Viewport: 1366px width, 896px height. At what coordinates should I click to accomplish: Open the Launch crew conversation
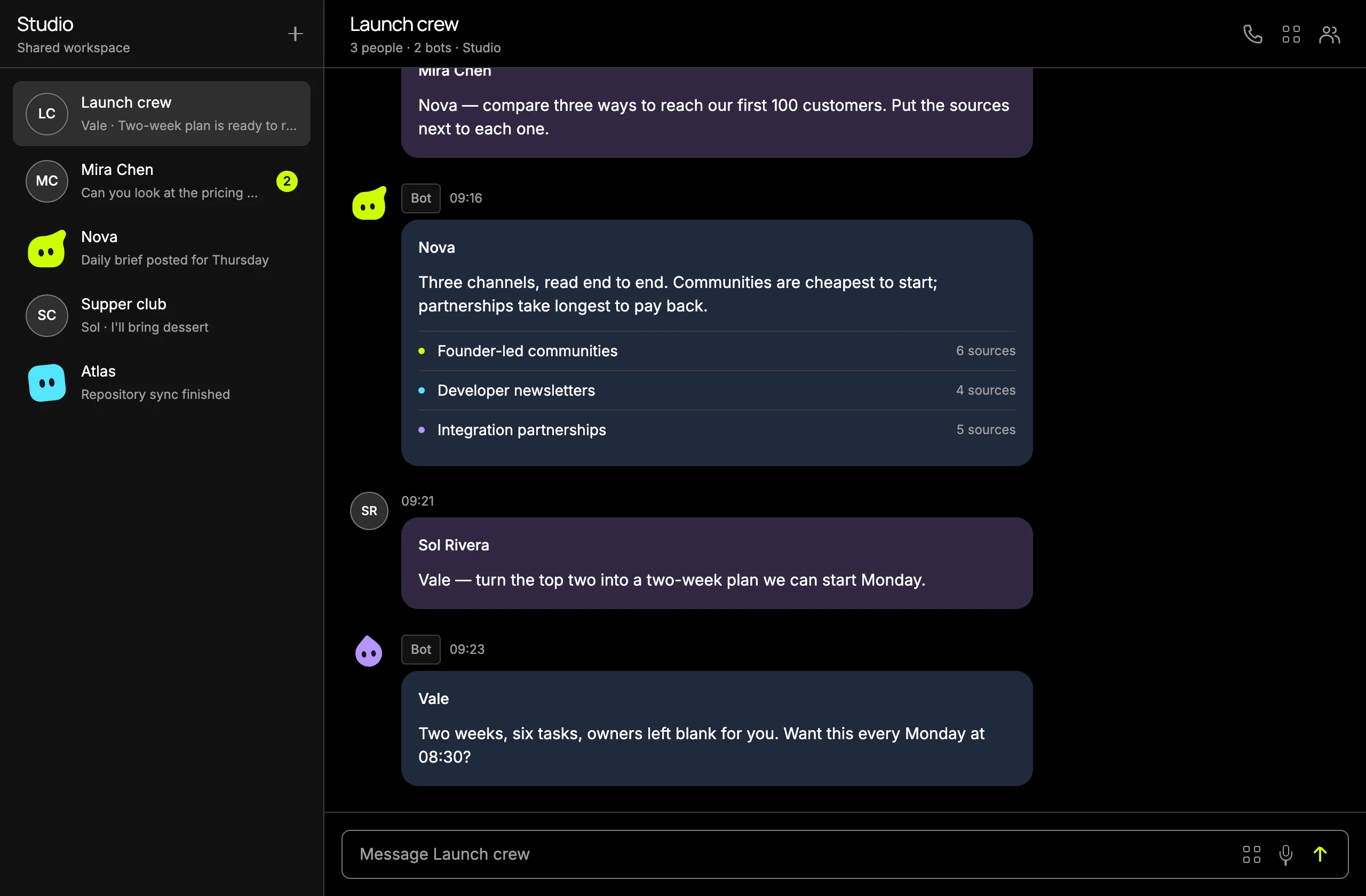(x=161, y=114)
